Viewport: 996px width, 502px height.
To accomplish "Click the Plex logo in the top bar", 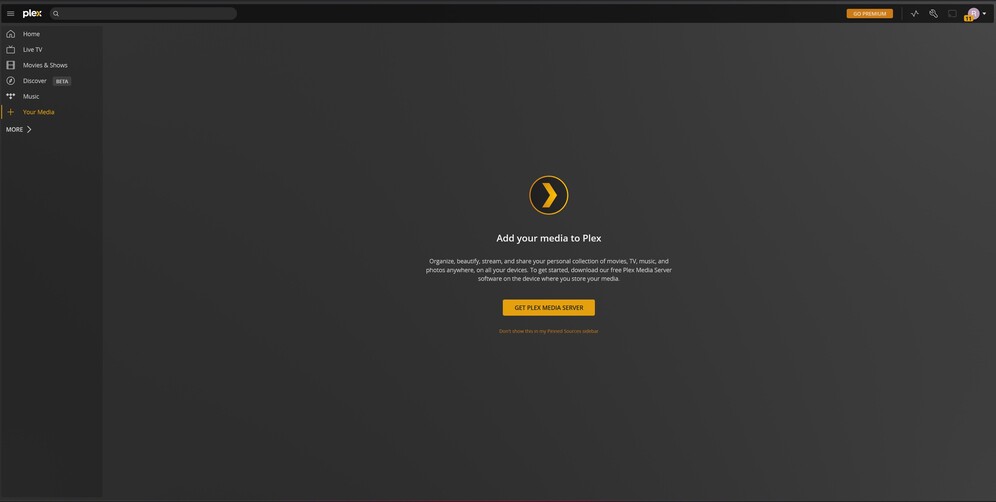I will 32,13.
